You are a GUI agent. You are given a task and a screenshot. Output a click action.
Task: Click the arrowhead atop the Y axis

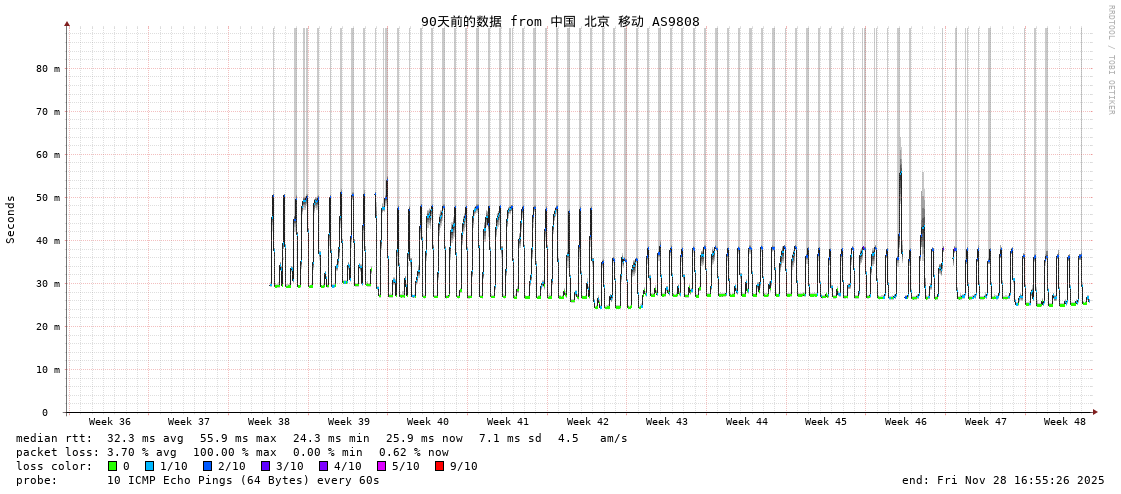click(x=67, y=23)
